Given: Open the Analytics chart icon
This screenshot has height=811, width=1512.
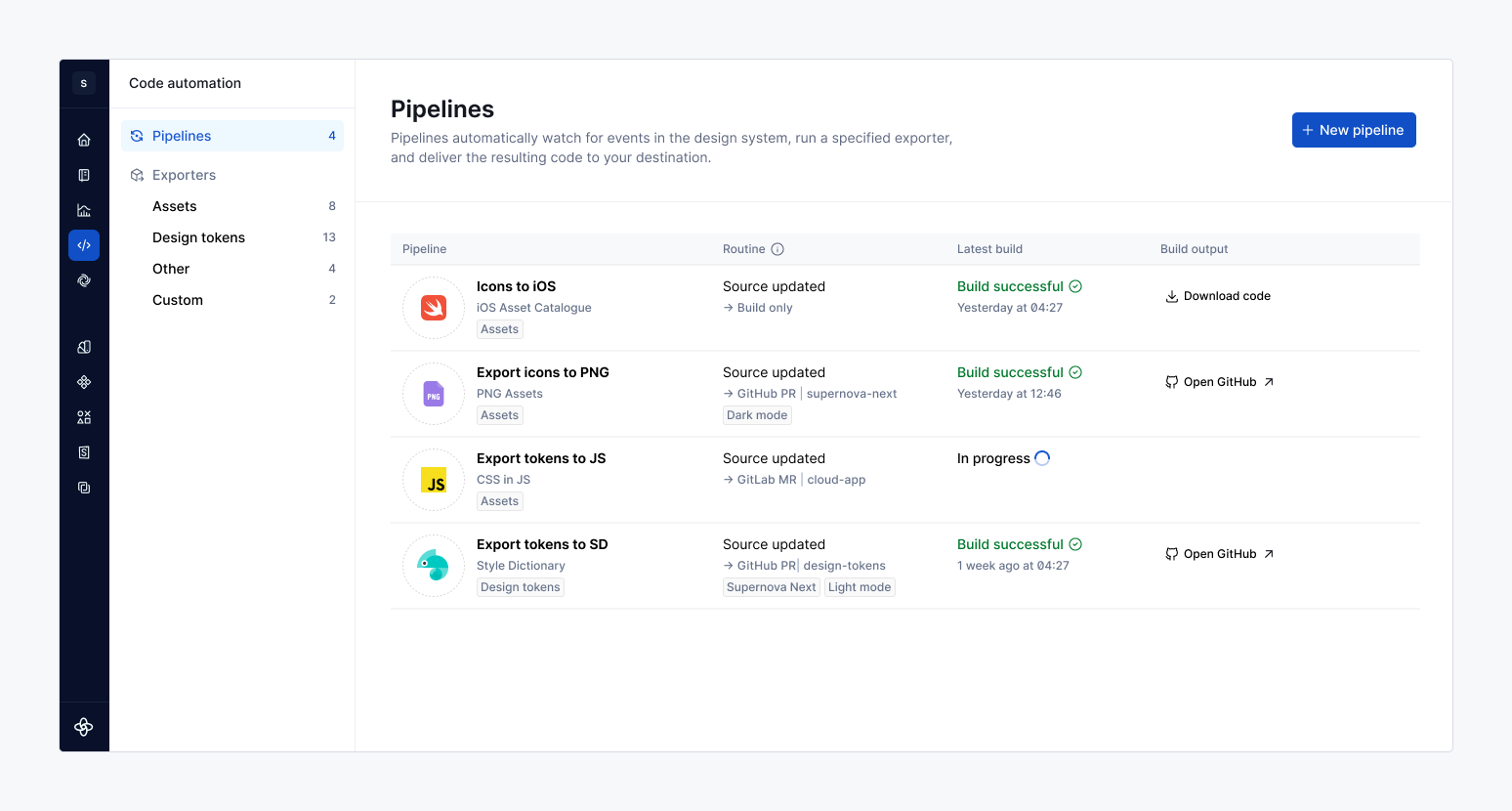Looking at the screenshot, I should [x=84, y=210].
